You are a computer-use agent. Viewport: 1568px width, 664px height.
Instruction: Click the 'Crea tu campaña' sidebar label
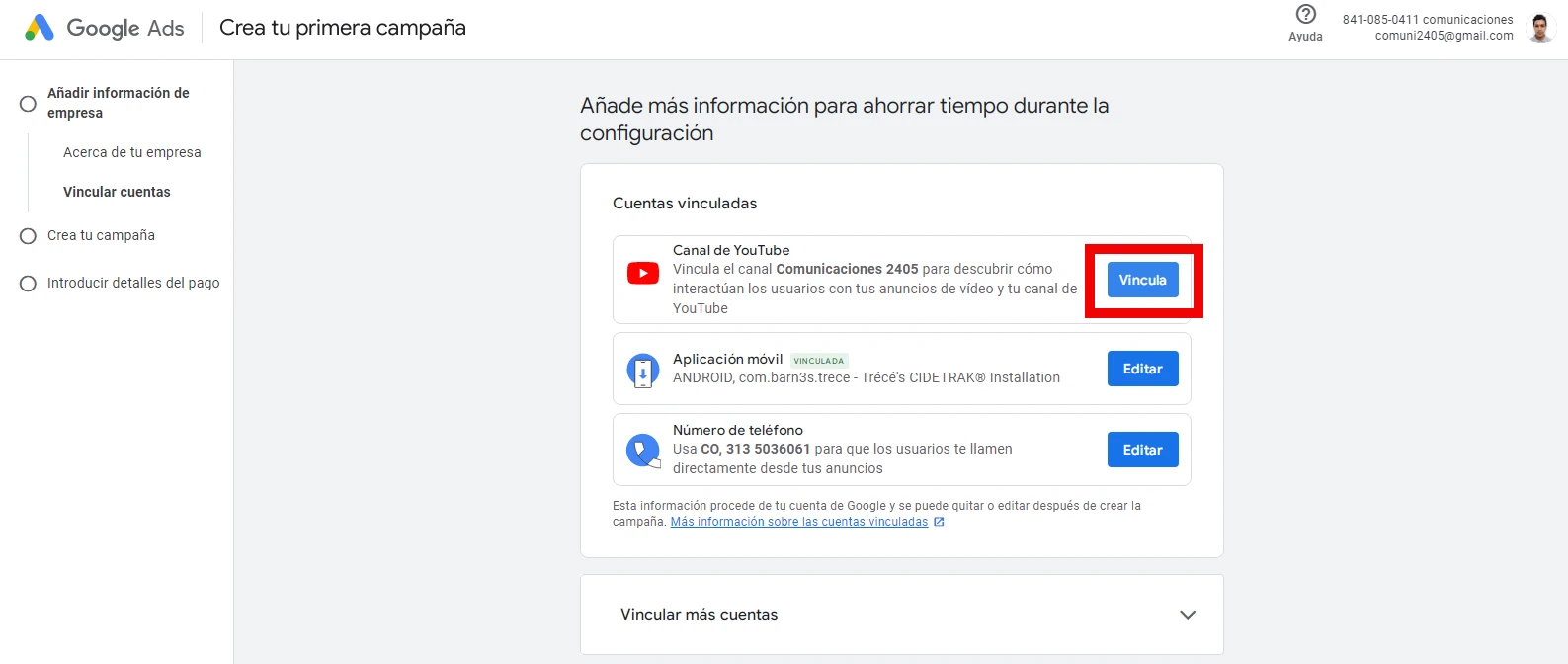point(101,235)
